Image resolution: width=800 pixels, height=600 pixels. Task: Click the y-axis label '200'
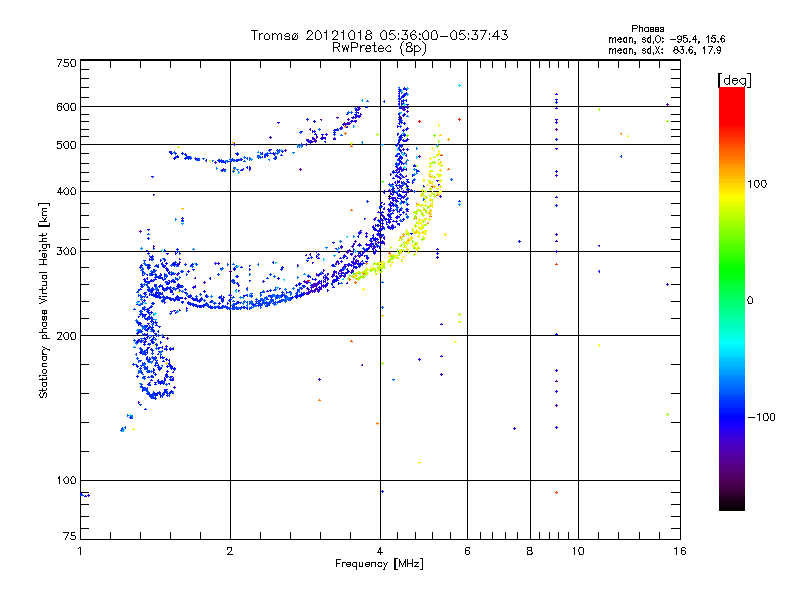coord(66,336)
